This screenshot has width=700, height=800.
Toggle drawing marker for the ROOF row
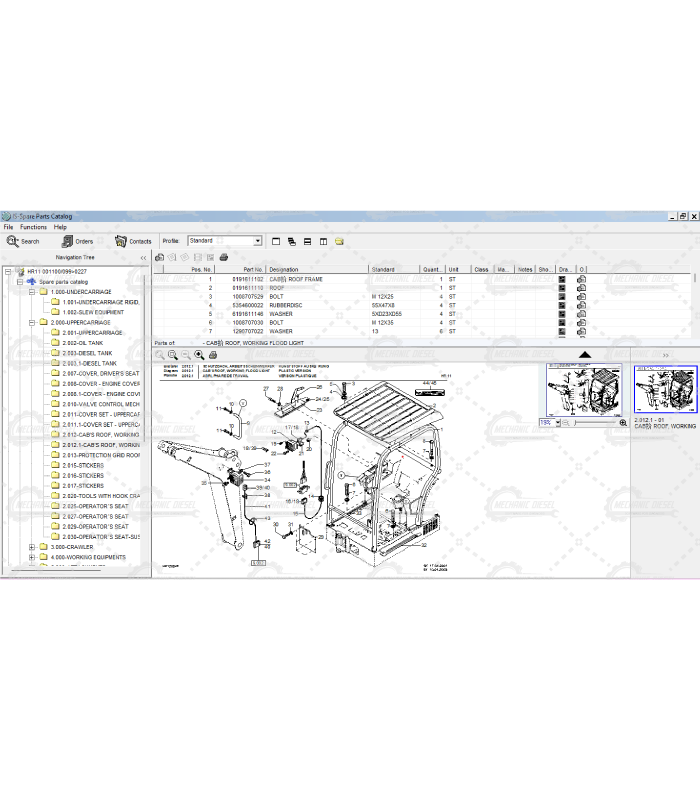[x=562, y=288]
